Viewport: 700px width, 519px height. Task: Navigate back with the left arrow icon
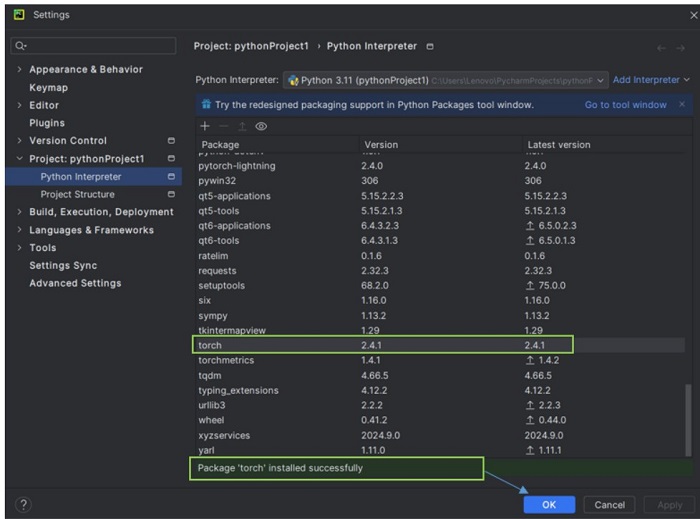[x=661, y=48]
